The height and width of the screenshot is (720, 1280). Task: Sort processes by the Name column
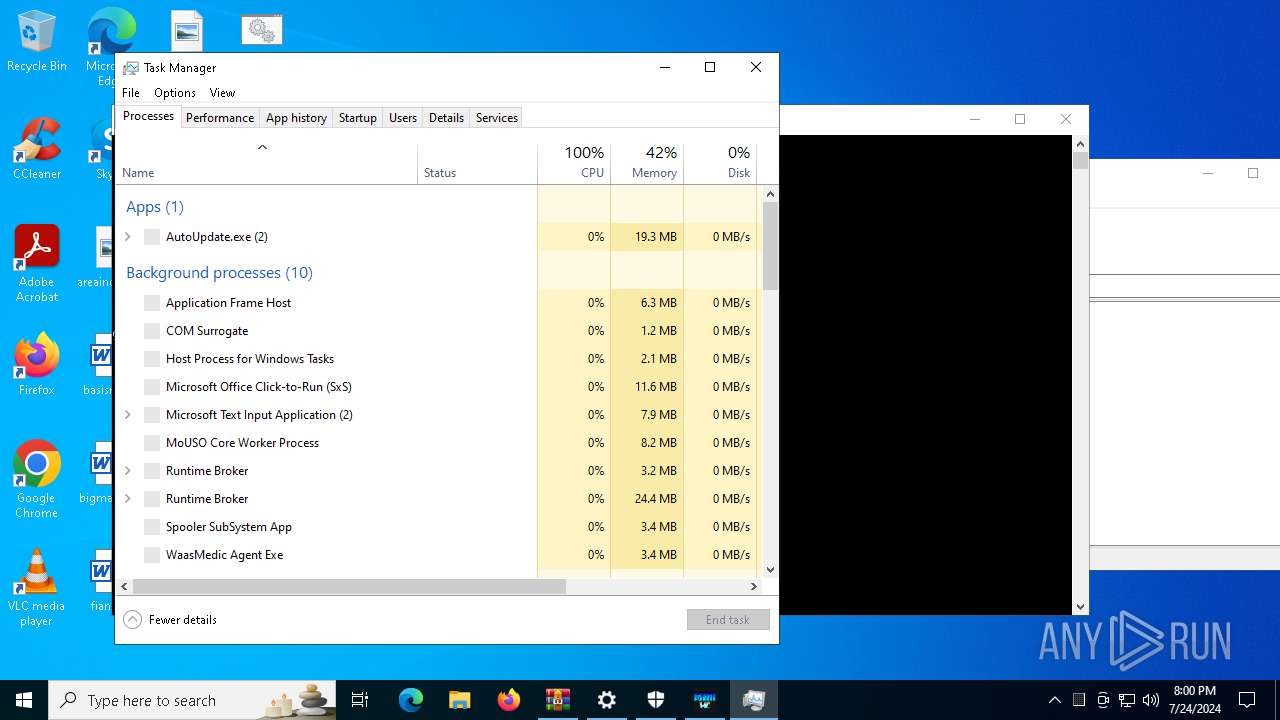coord(267,163)
